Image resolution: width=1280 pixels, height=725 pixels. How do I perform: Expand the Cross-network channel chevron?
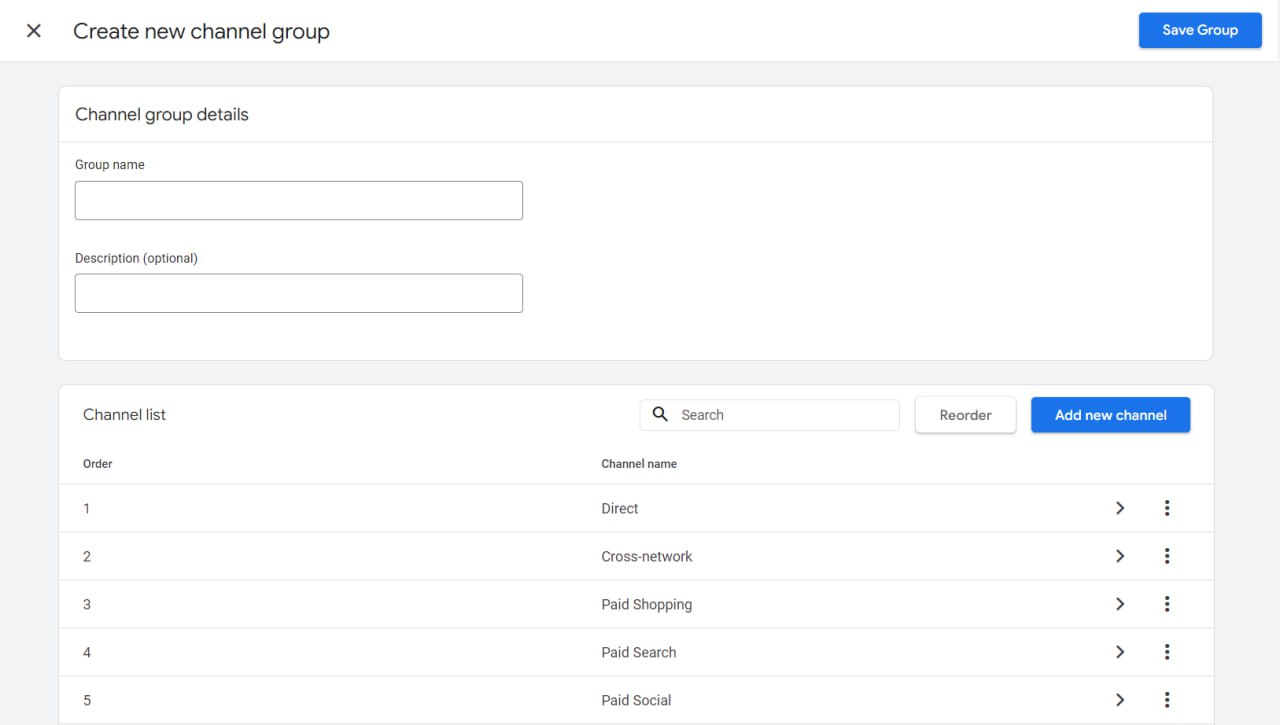pos(1120,556)
